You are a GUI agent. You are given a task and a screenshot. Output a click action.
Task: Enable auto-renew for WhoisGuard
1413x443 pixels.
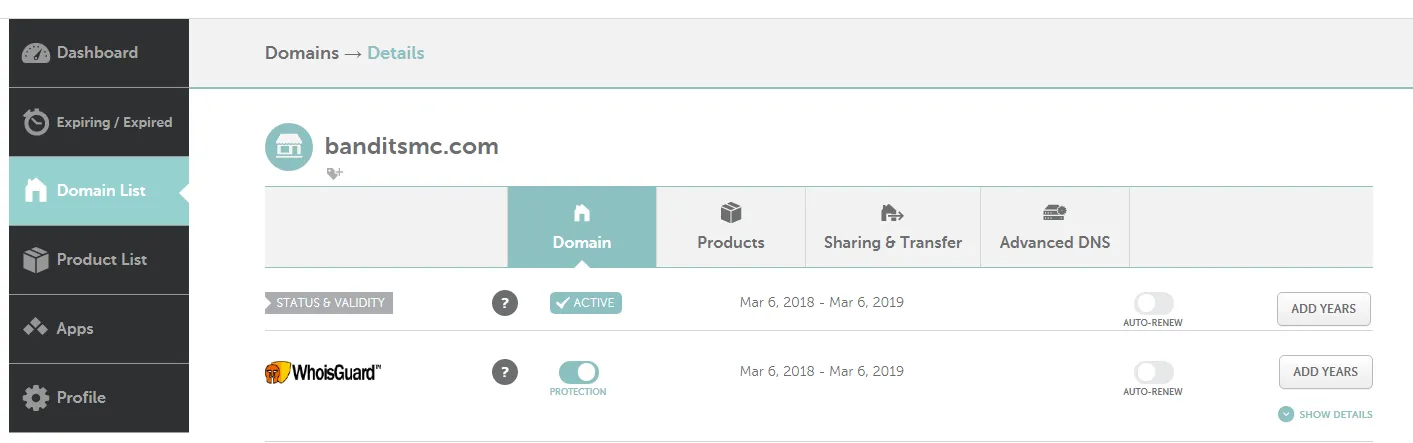(1153, 372)
